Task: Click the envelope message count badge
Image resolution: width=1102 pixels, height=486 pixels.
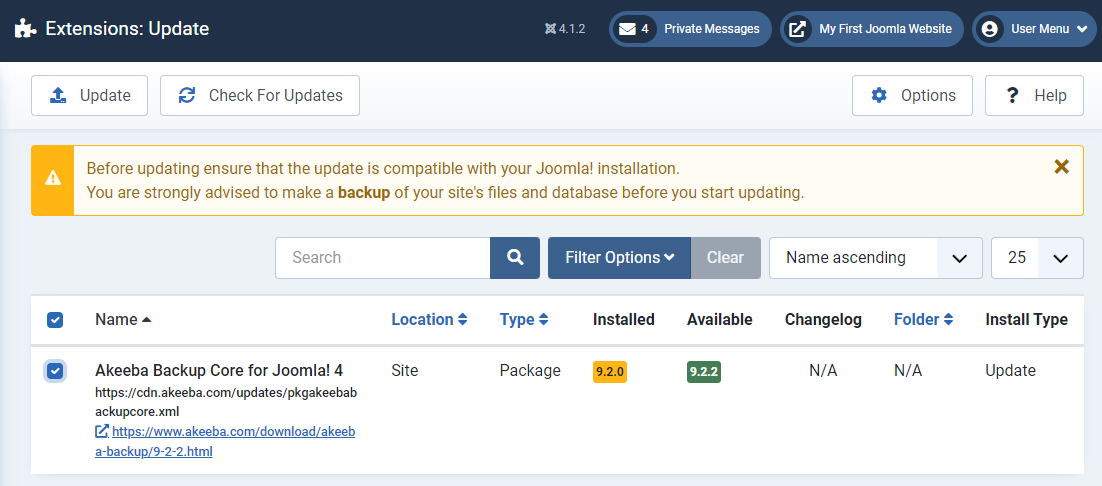Action: [634, 29]
